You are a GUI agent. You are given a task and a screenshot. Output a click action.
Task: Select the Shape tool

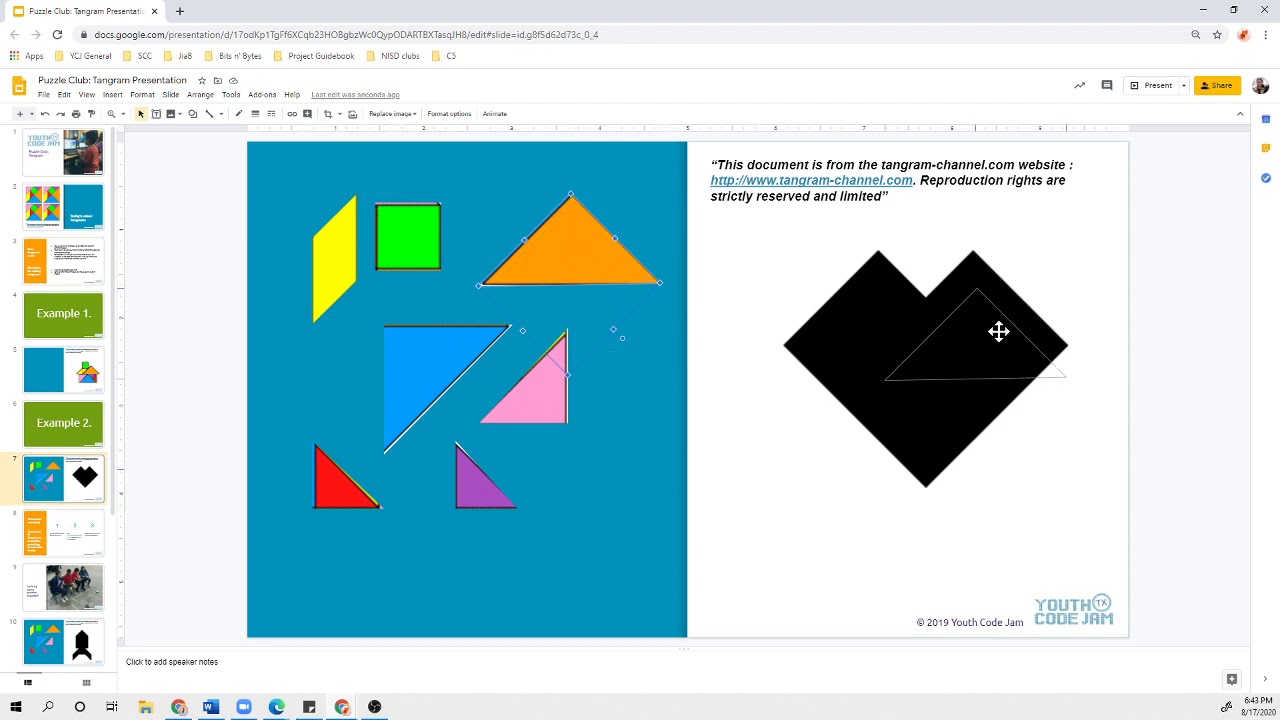click(192, 113)
